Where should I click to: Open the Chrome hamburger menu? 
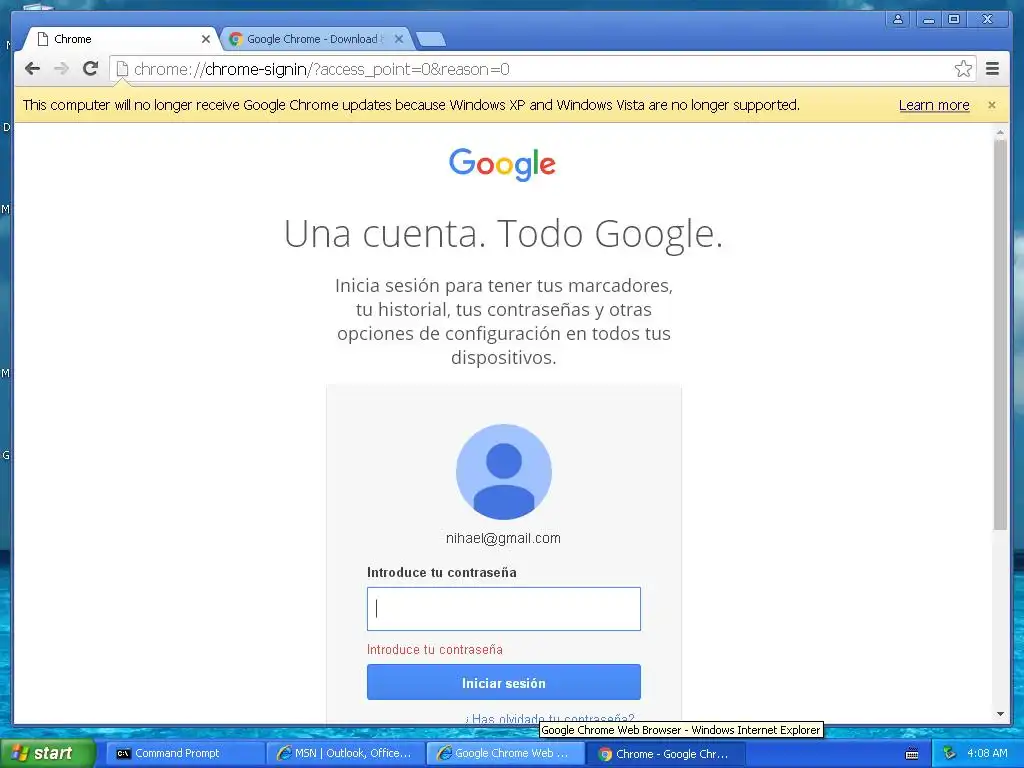click(992, 69)
